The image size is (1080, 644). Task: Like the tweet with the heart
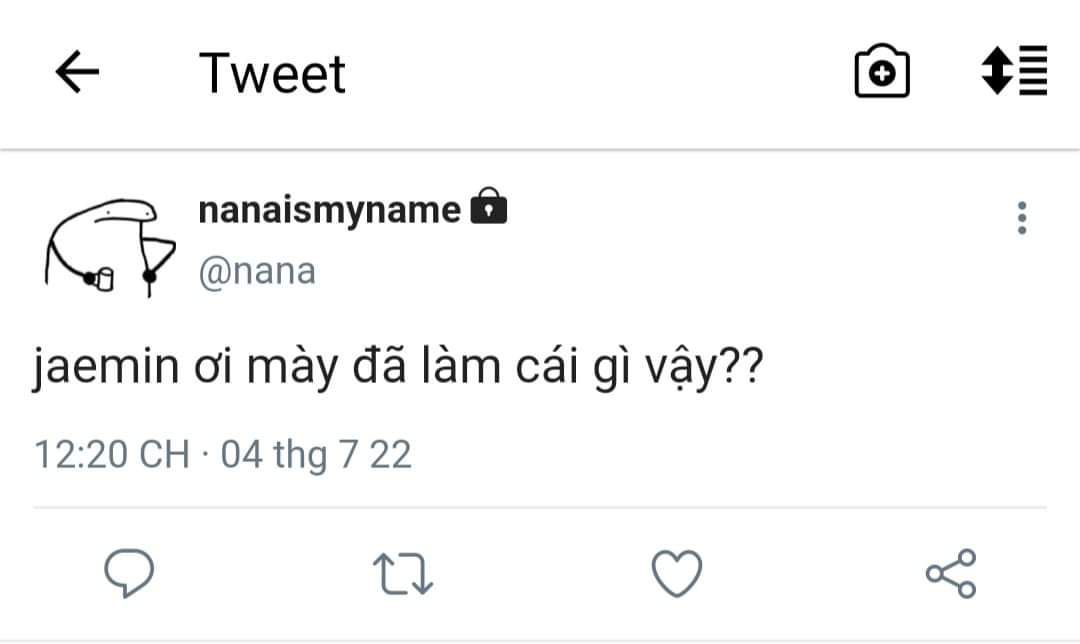677,574
